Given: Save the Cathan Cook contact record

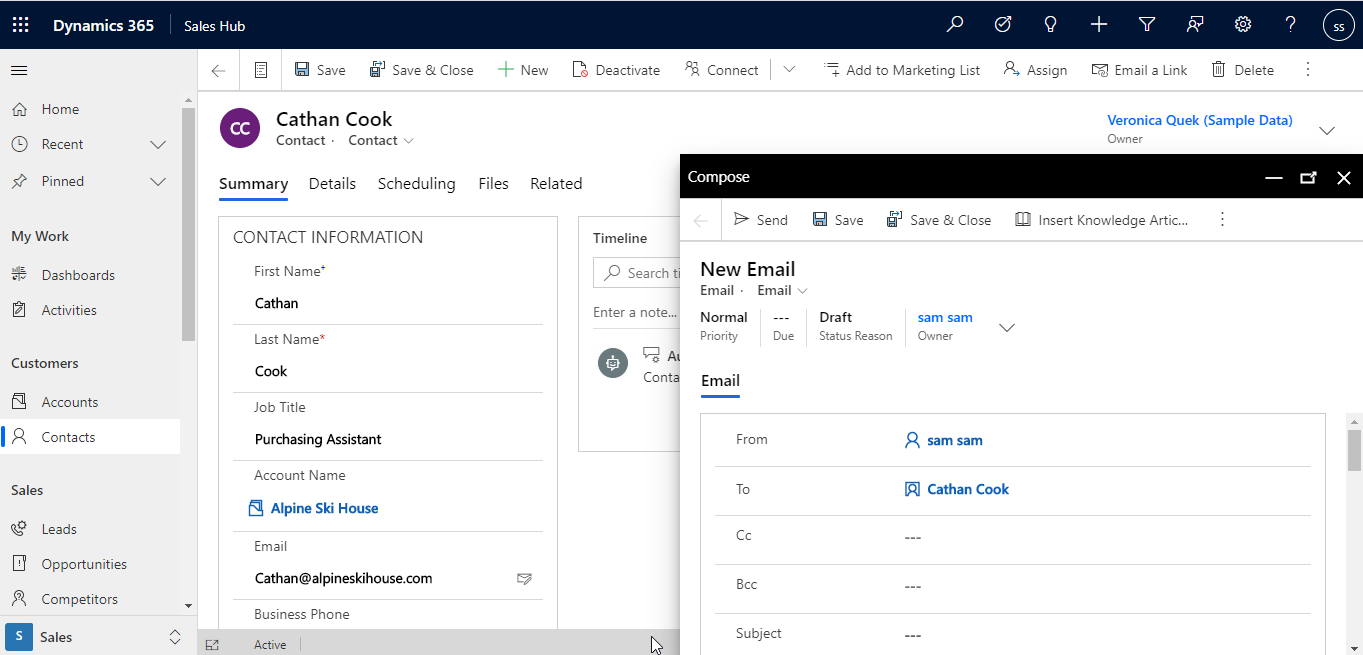Looking at the screenshot, I should [x=320, y=70].
